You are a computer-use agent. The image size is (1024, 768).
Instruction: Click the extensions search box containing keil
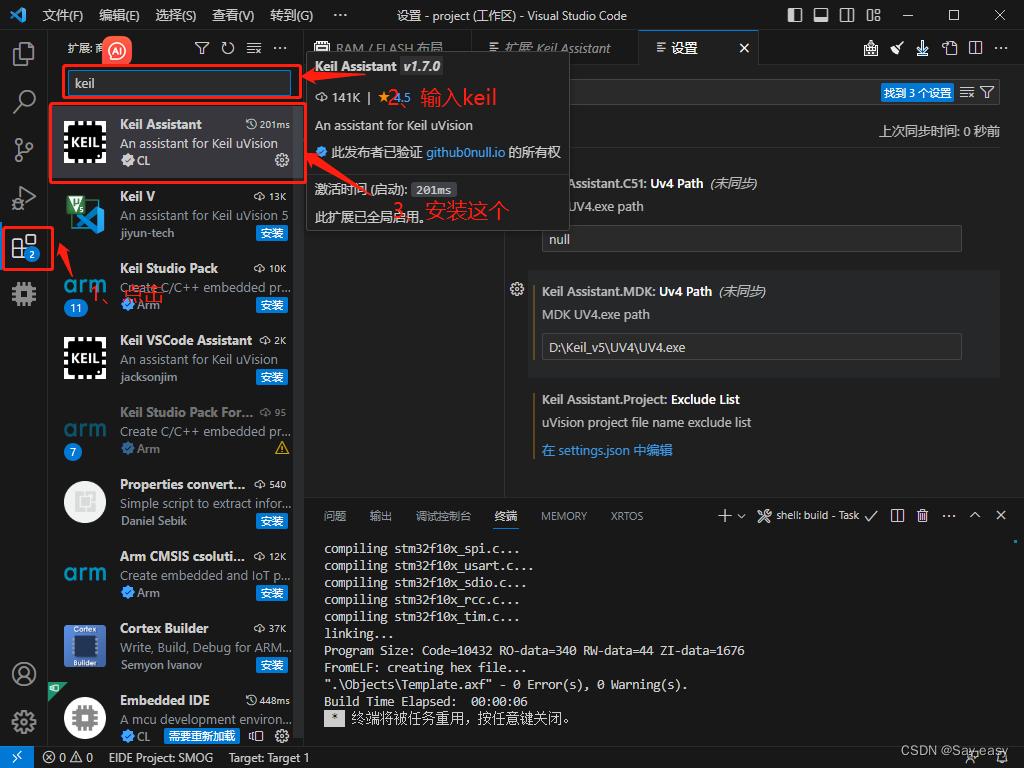tap(180, 83)
